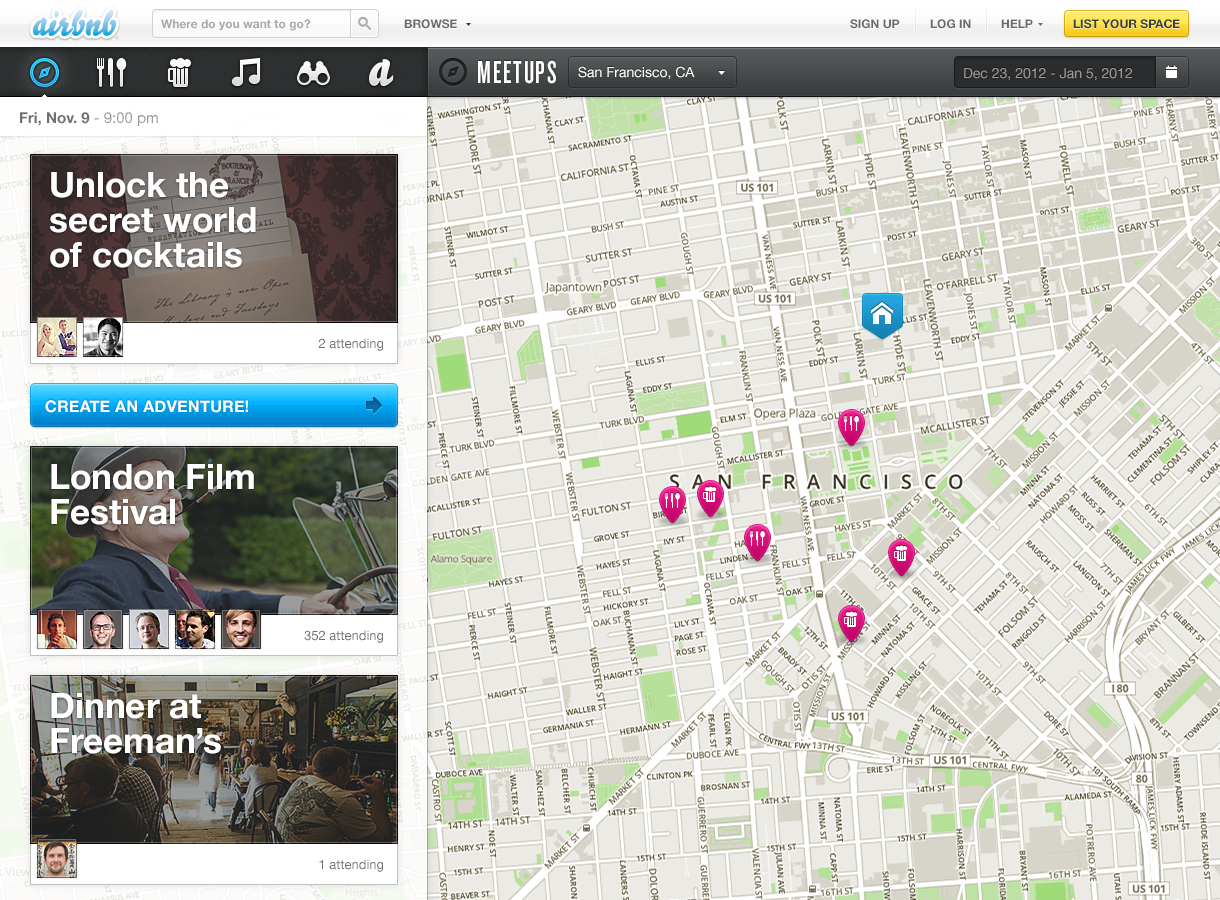
Task: Click the SIGN UP link
Action: click(874, 23)
